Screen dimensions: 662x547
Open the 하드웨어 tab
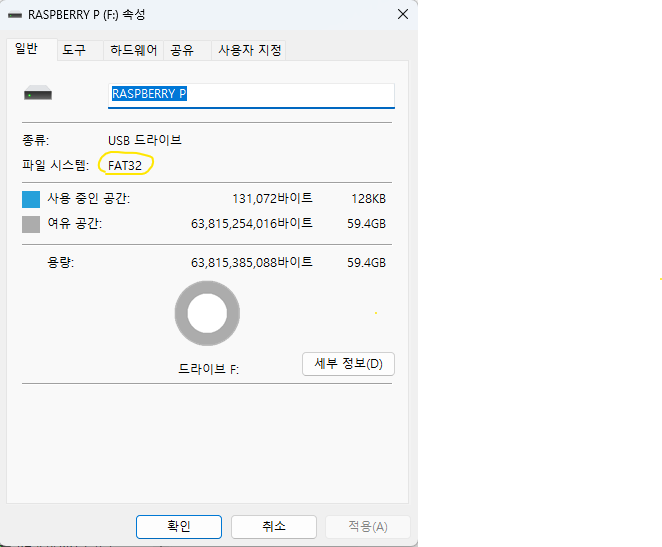(x=133, y=50)
